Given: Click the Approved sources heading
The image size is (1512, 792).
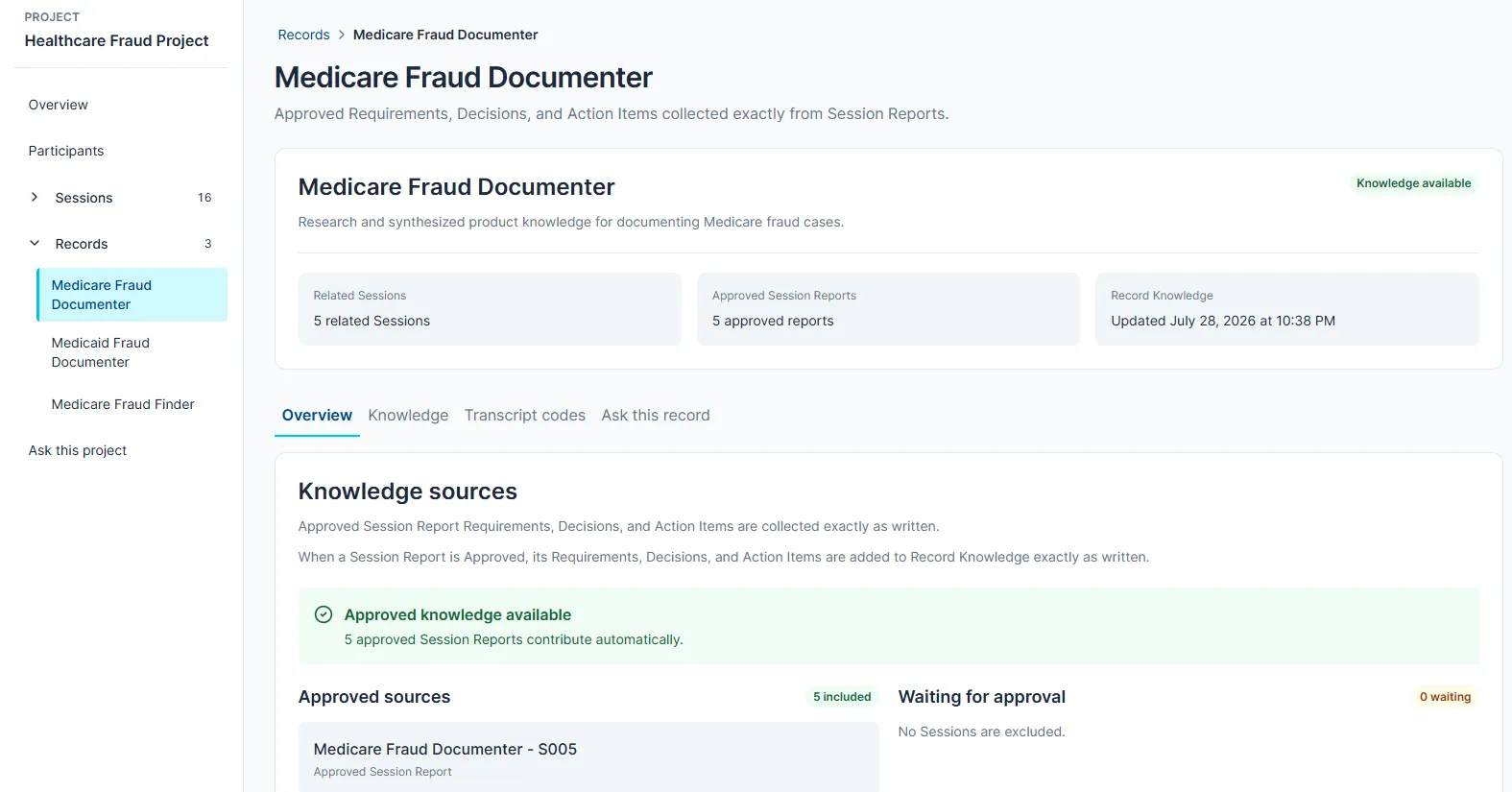Looking at the screenshot, I should 374,697.
